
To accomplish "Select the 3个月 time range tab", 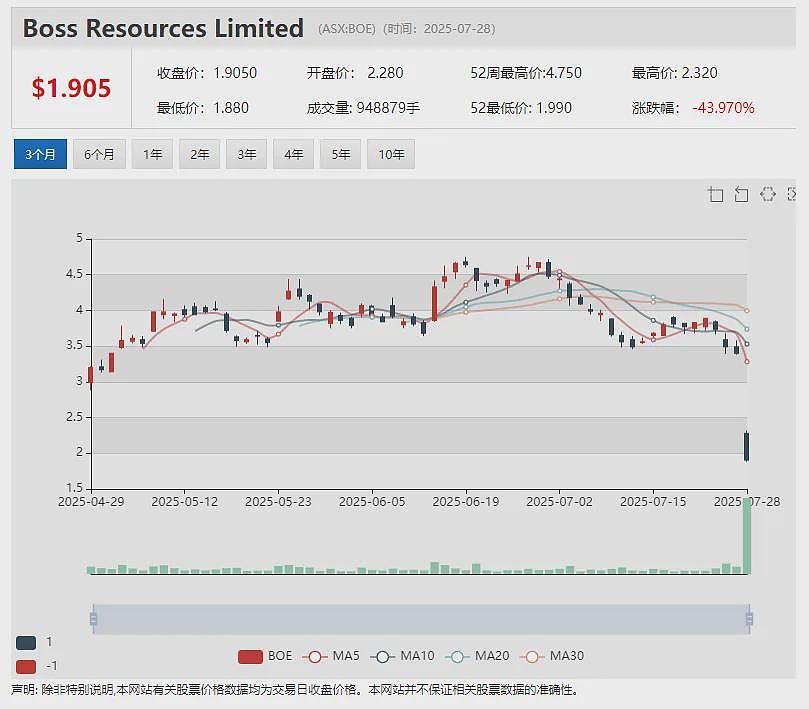I will pyautogui.click(x=40, y=154).
